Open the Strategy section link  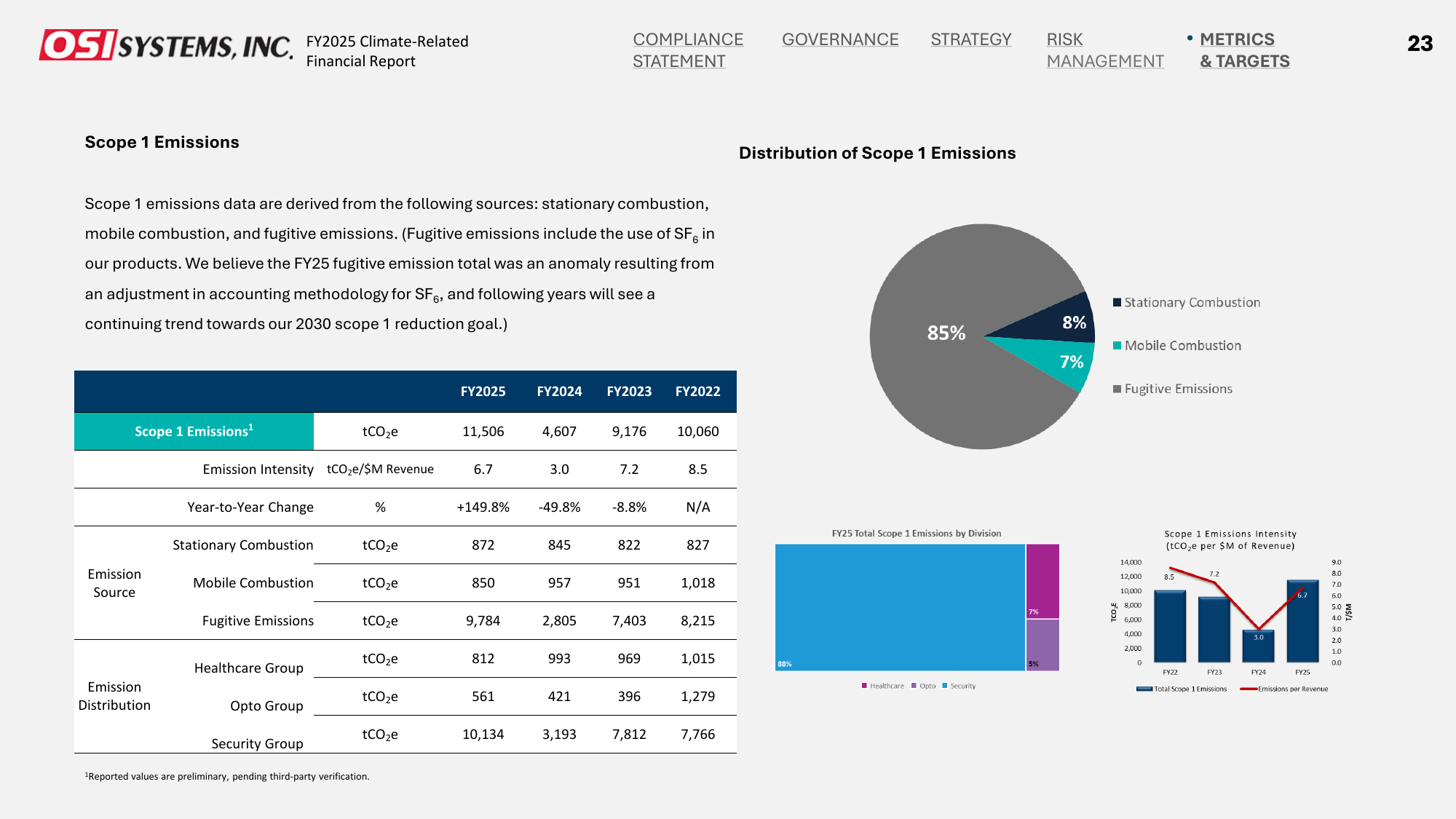click(971, 39)
